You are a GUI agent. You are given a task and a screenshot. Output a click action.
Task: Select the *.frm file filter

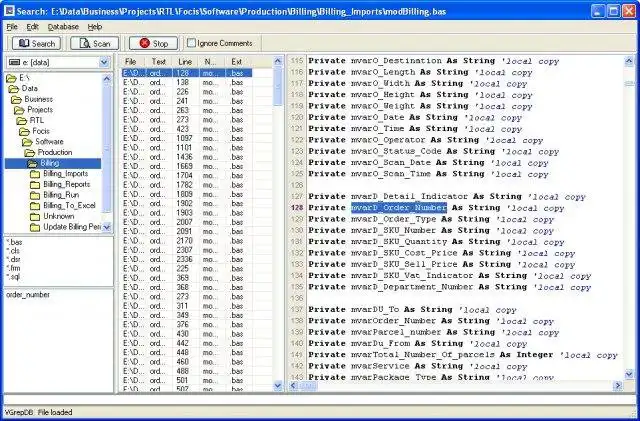click(x=13, y=268)
